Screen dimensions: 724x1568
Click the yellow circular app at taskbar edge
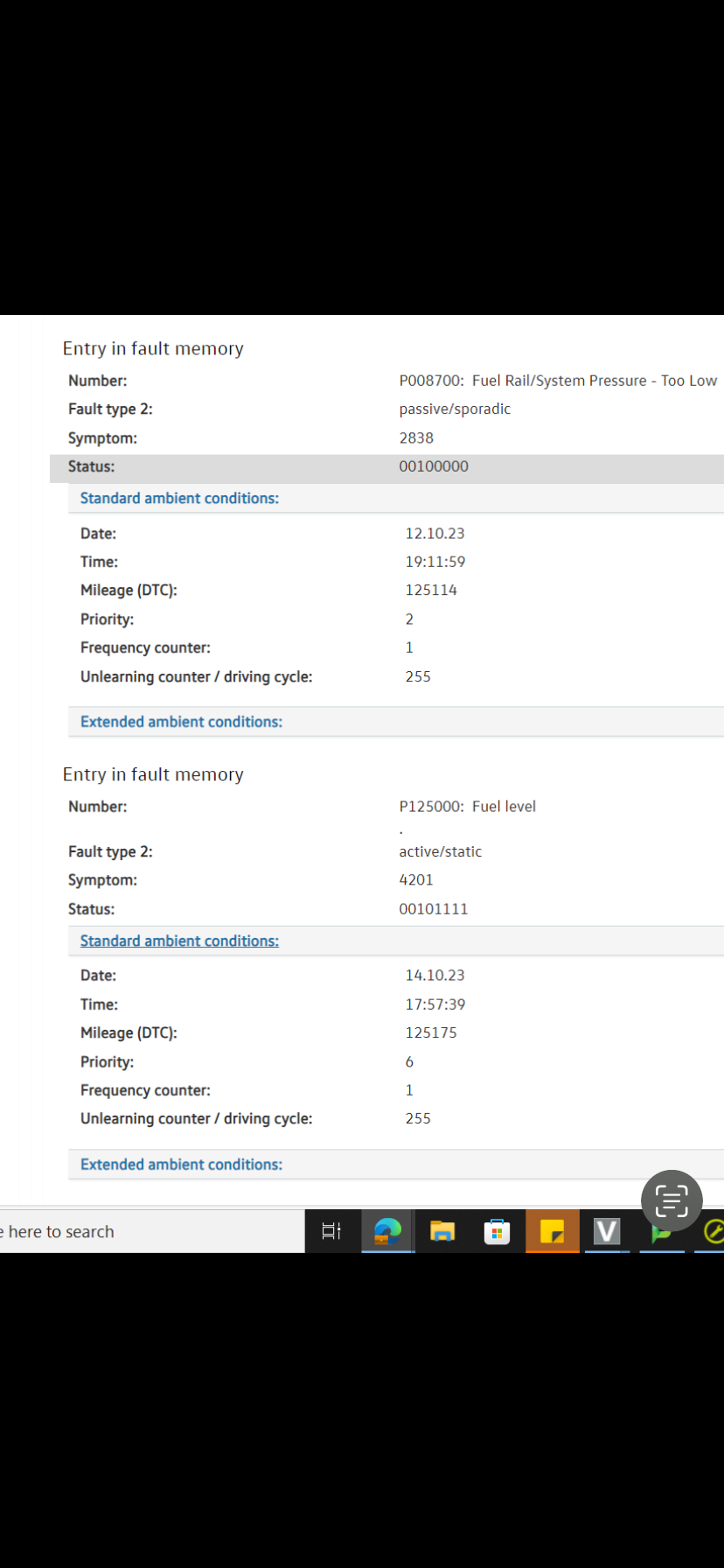(x=714, y=1231)
